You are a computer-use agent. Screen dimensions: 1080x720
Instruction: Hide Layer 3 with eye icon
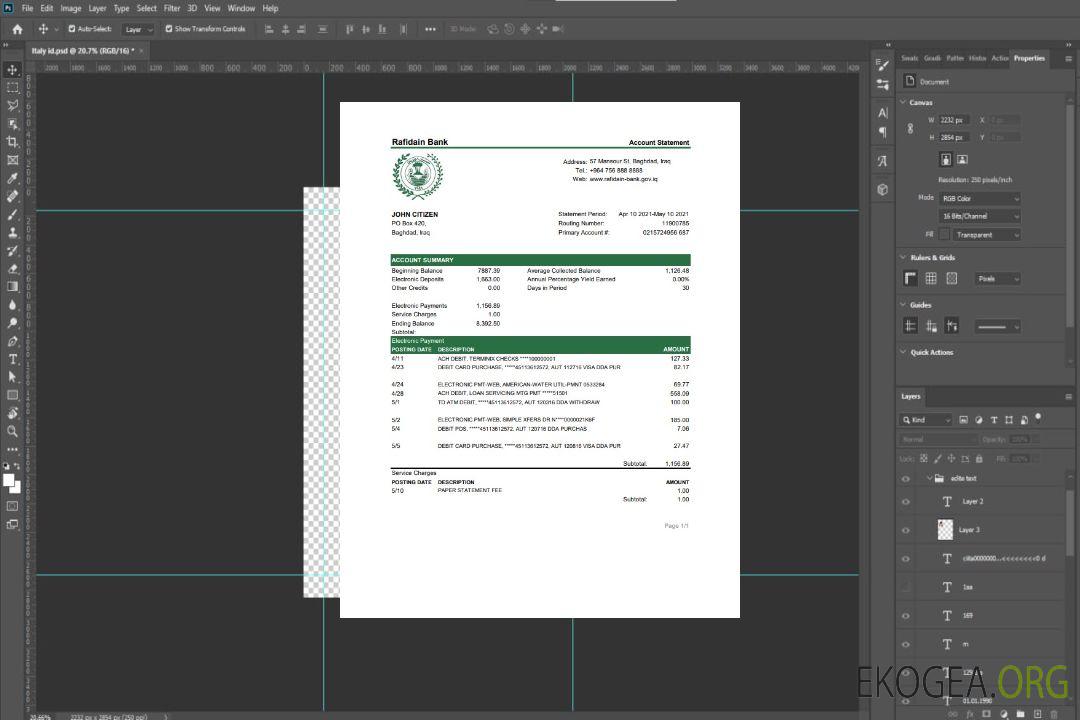click(x=906, y=531)
